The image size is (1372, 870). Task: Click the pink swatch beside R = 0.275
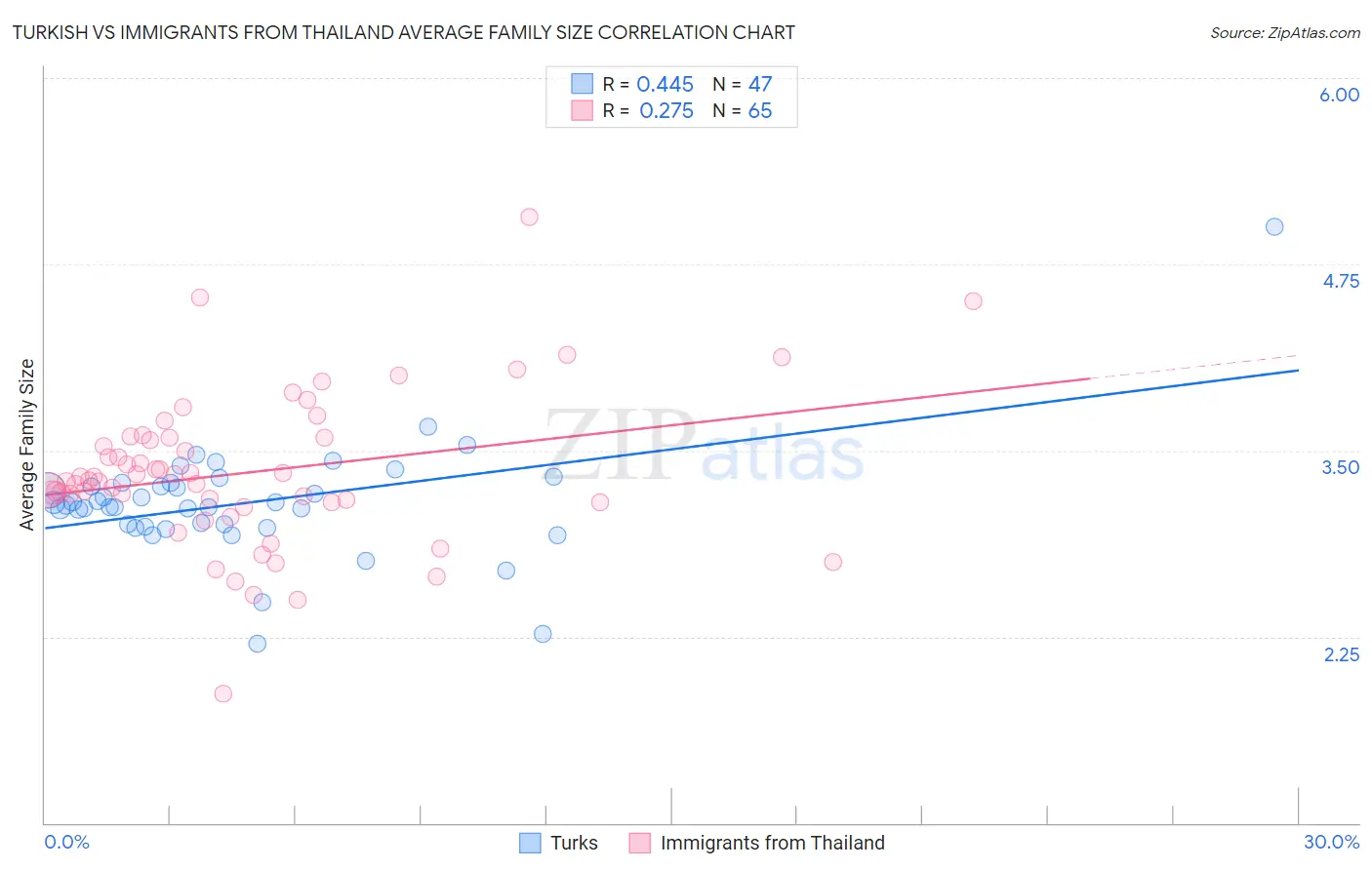click(x=582, y=110)
